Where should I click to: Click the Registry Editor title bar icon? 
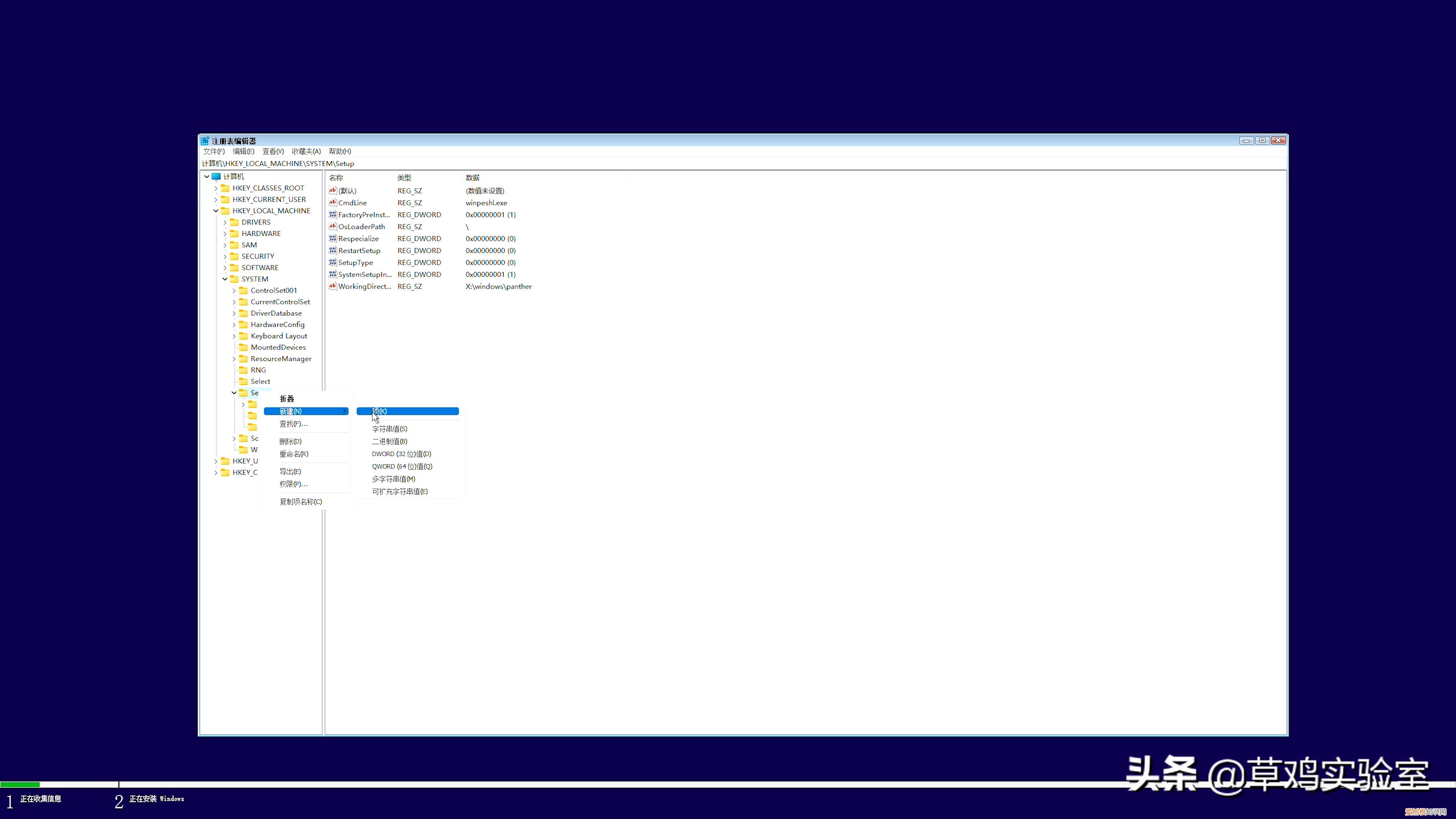[205, 141]
